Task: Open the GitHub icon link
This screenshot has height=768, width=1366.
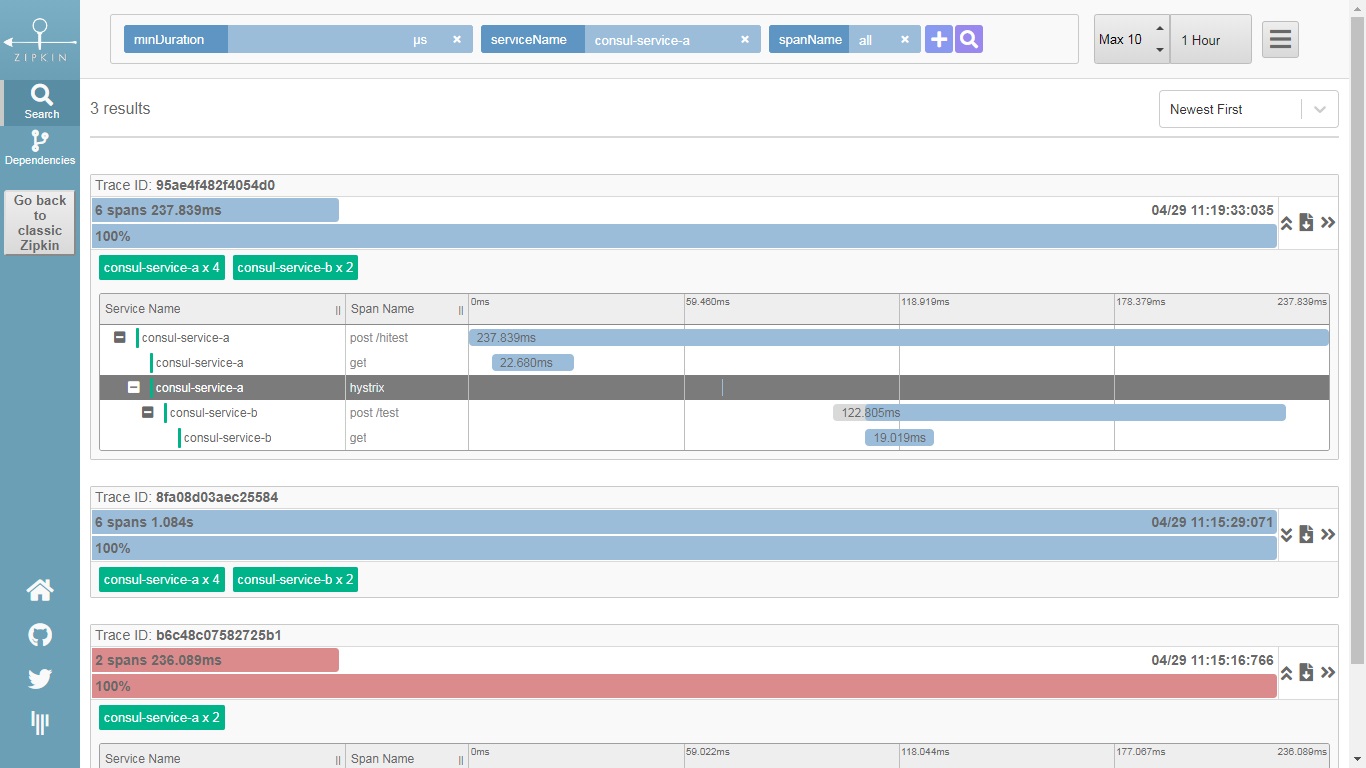Action: point(40,635)
